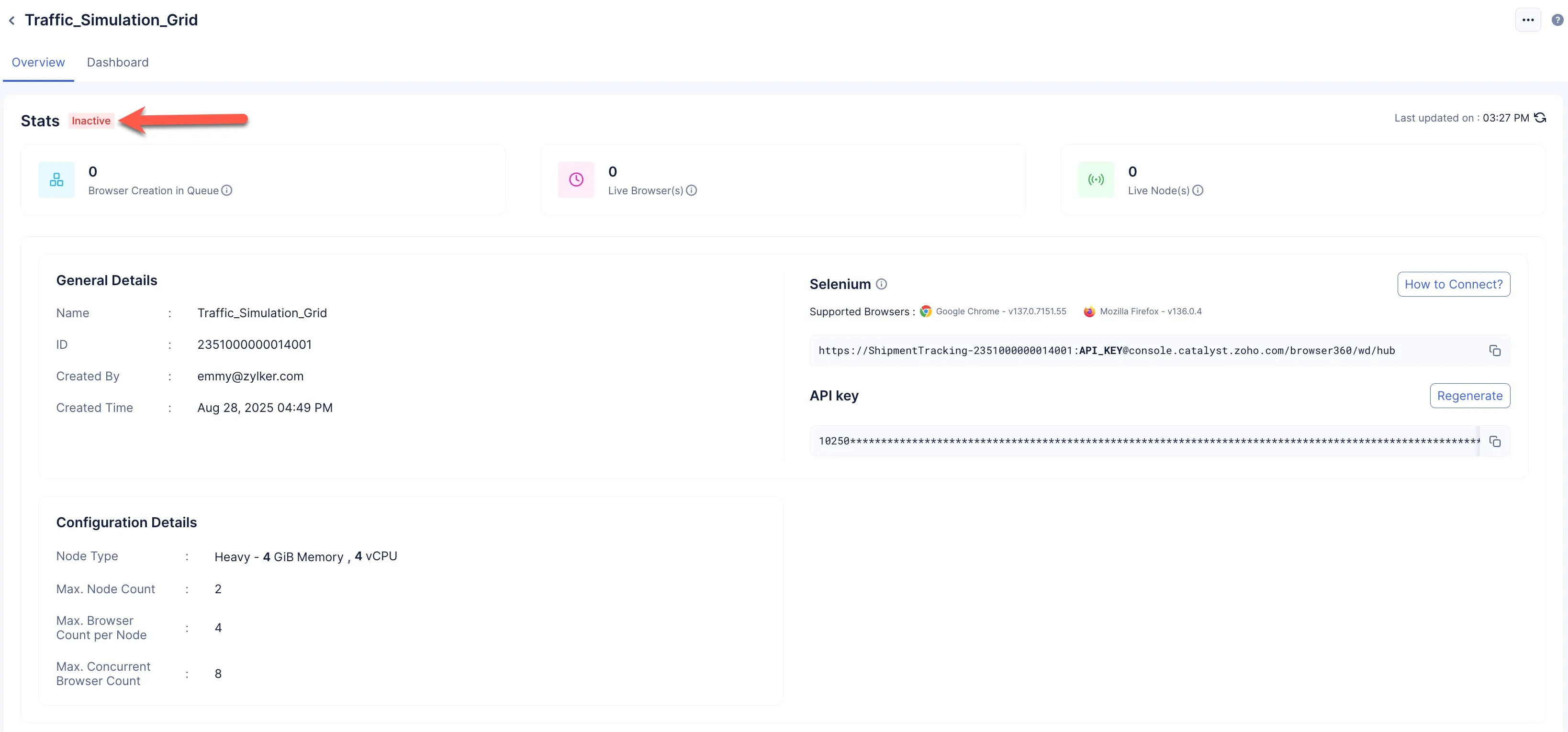Click the Live Node(s) signal tile icon
This screenshot has width=1568, height=732.
click(x=1096, y=179)
